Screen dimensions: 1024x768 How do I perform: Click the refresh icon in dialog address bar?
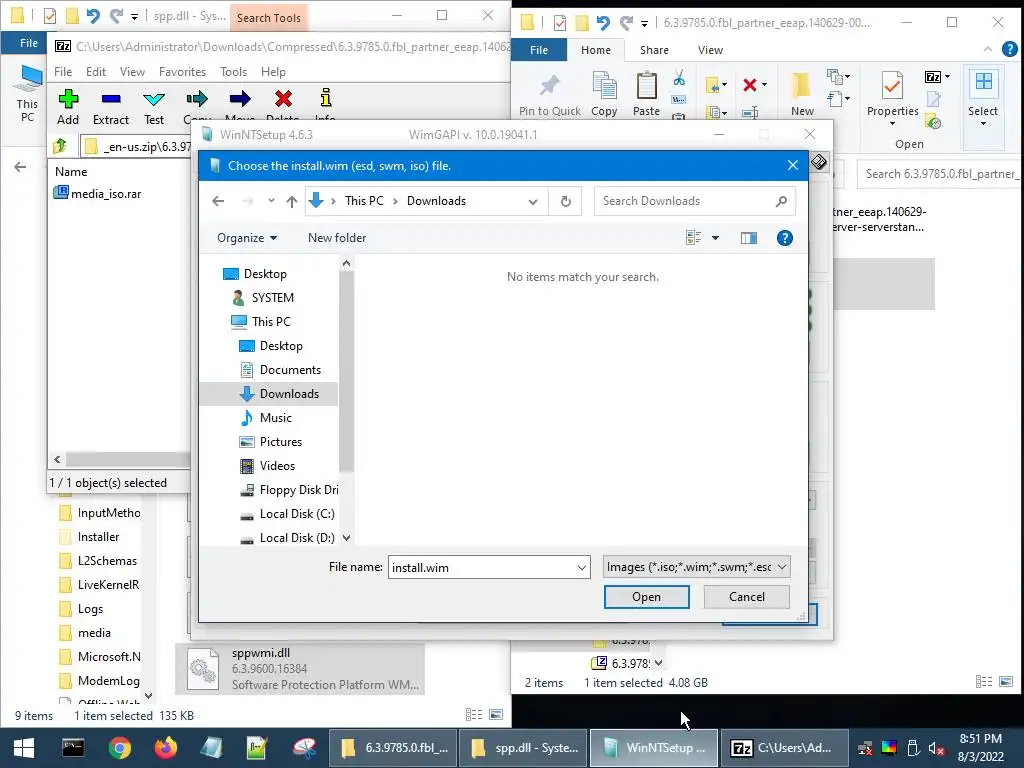point(566,201)
